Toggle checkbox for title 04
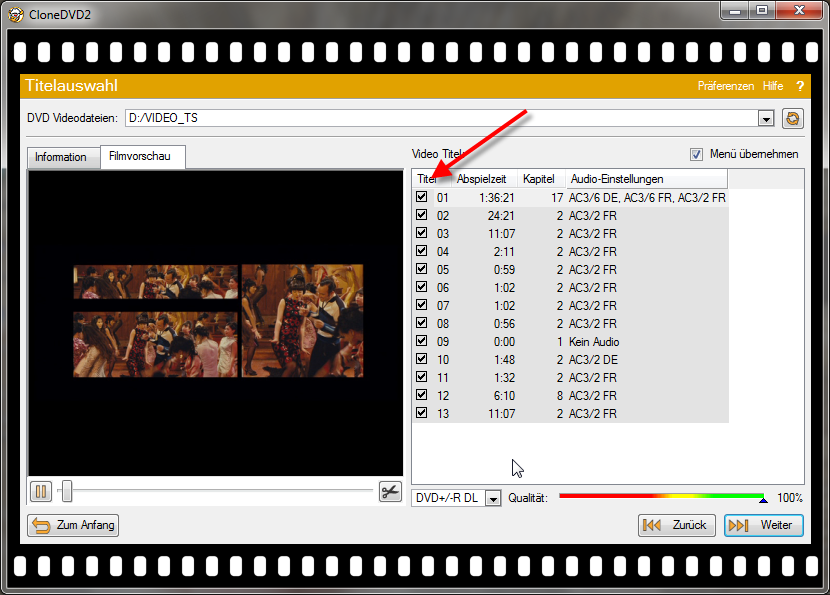 pos(421,251)
